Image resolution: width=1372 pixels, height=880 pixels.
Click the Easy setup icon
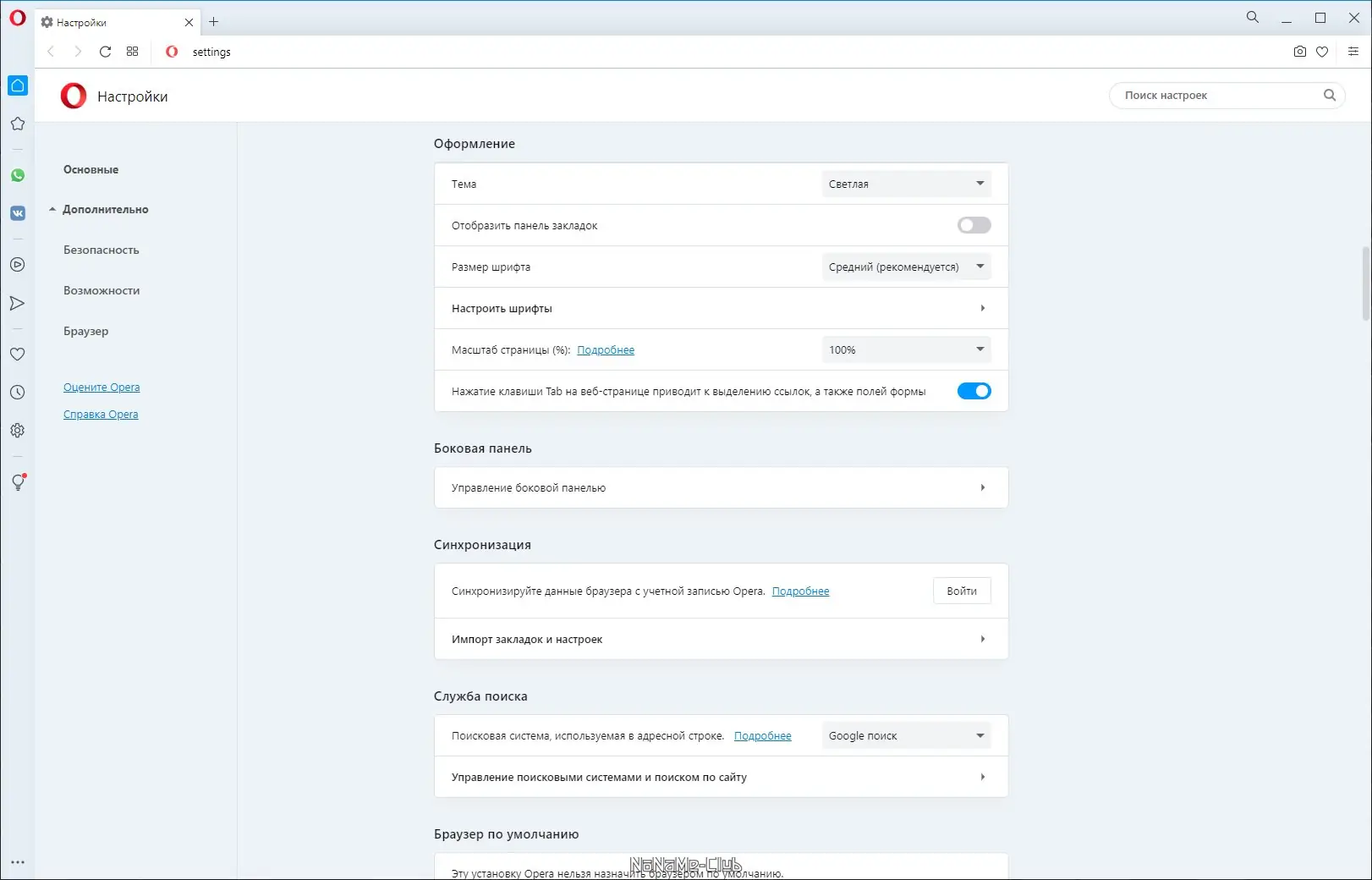1353,52
